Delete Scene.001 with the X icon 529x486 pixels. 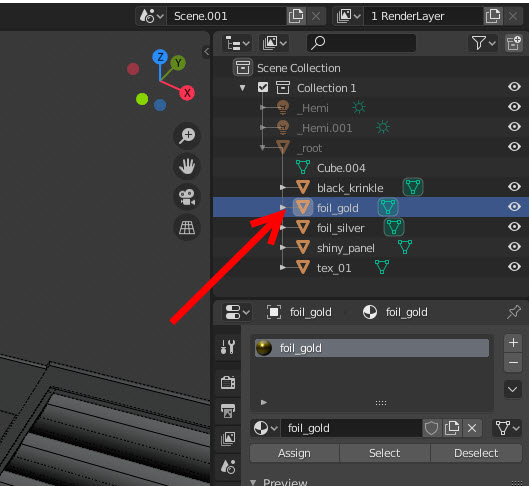pos(316,16)
